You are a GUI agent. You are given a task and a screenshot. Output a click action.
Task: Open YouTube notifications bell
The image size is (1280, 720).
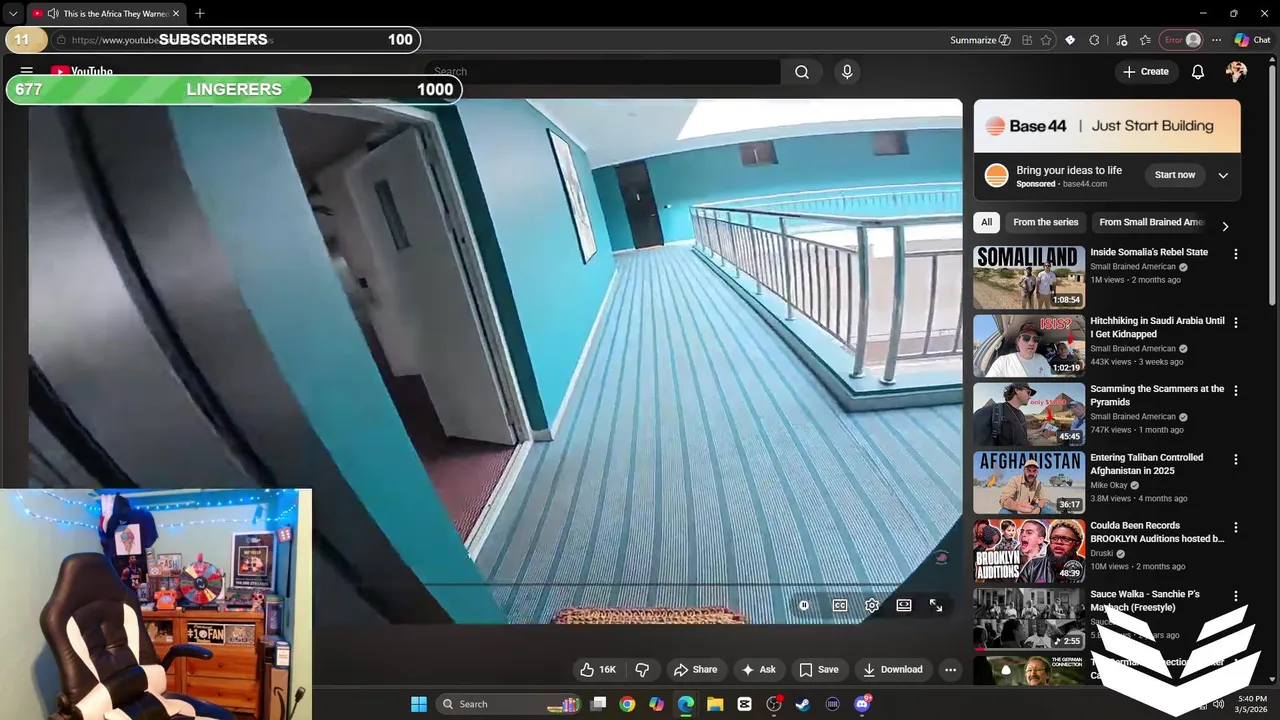point(1198,72)
